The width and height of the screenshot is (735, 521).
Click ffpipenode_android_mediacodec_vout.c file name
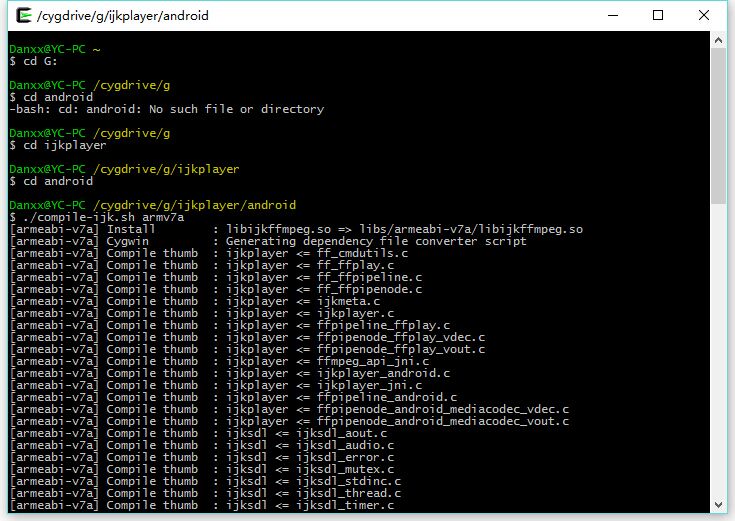tap(443, 422)
